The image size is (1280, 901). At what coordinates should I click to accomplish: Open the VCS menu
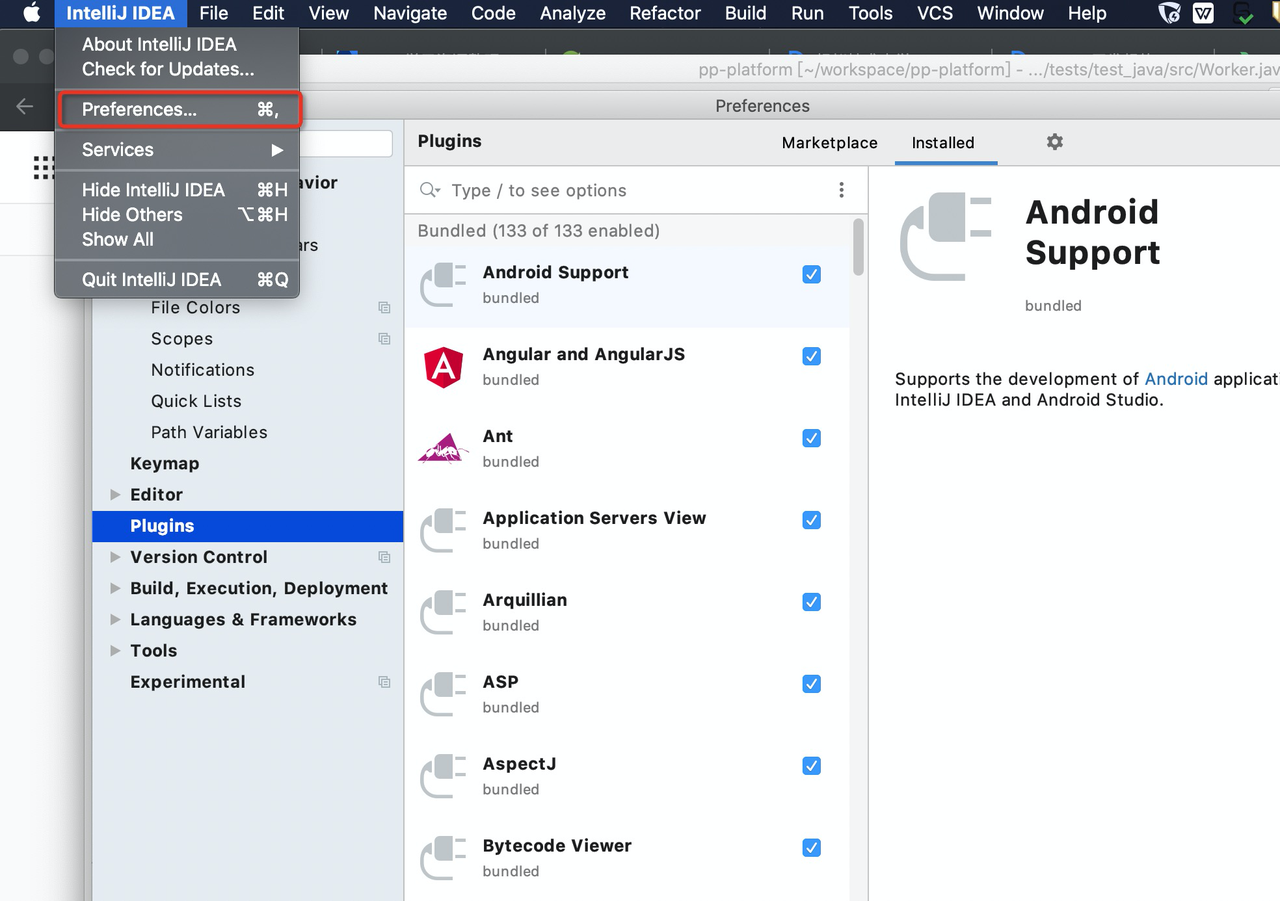point(935,13)
